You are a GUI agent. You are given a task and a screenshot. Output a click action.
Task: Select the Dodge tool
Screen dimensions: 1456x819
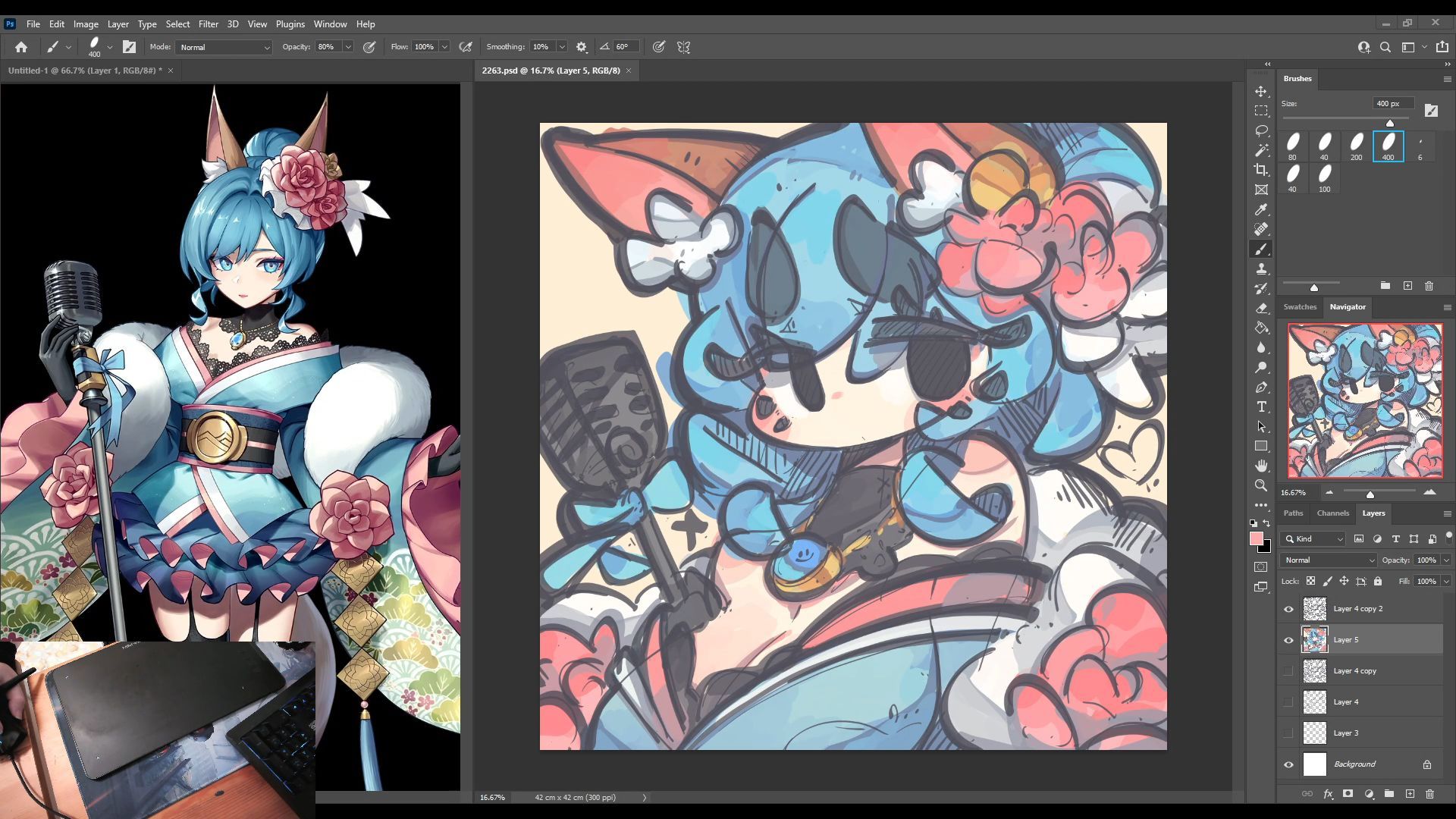point(1261,367)
